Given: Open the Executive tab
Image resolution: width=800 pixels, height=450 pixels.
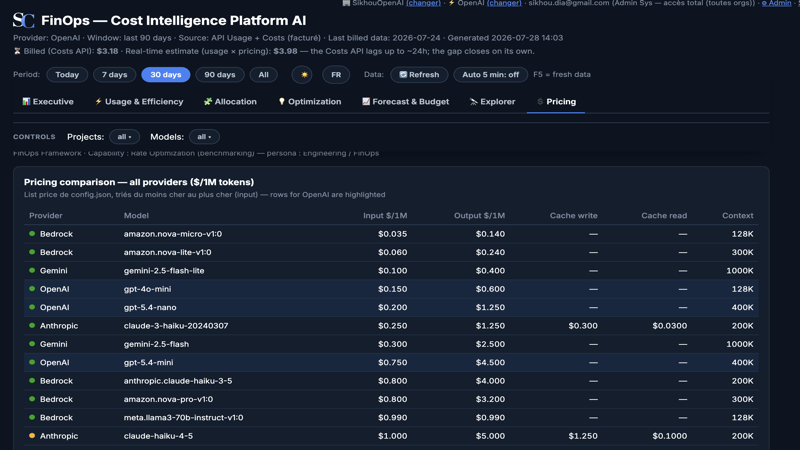Looking at the screenshot, I should (x=48, y=102).
